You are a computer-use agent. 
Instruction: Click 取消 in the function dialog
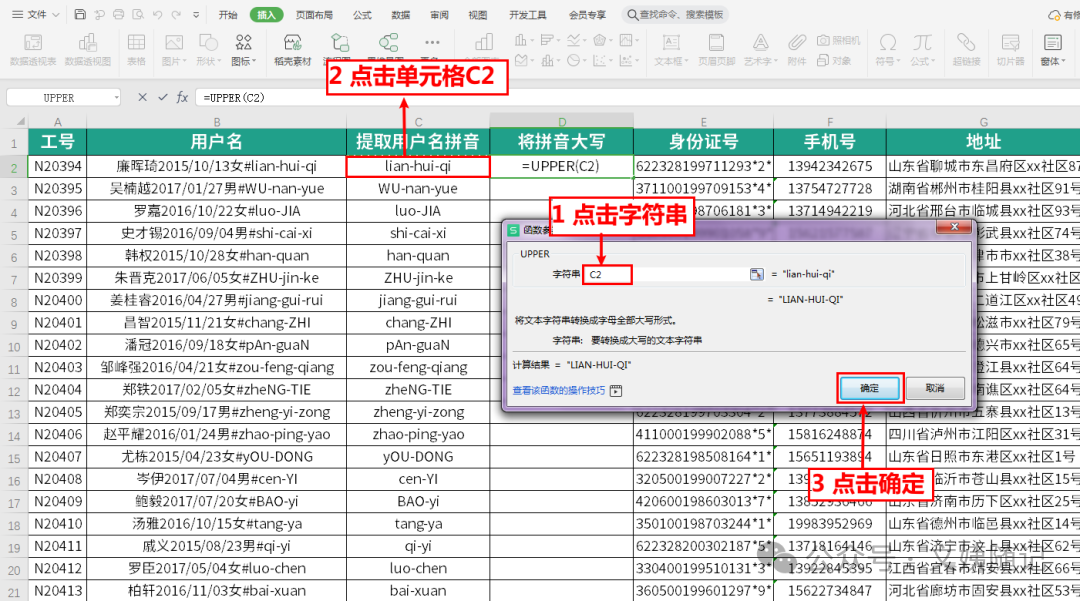coord(935,388)
